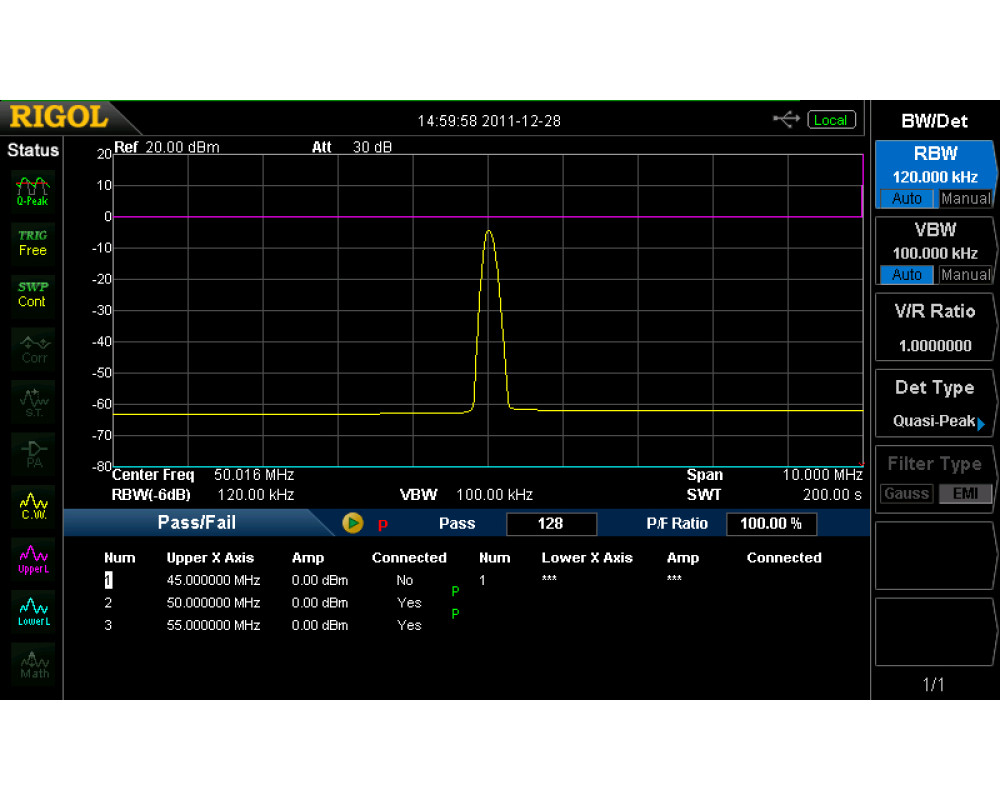The image size is (1000, 800).
Task: Click the Corr correction status icon
Action: (x=33, y=348)
